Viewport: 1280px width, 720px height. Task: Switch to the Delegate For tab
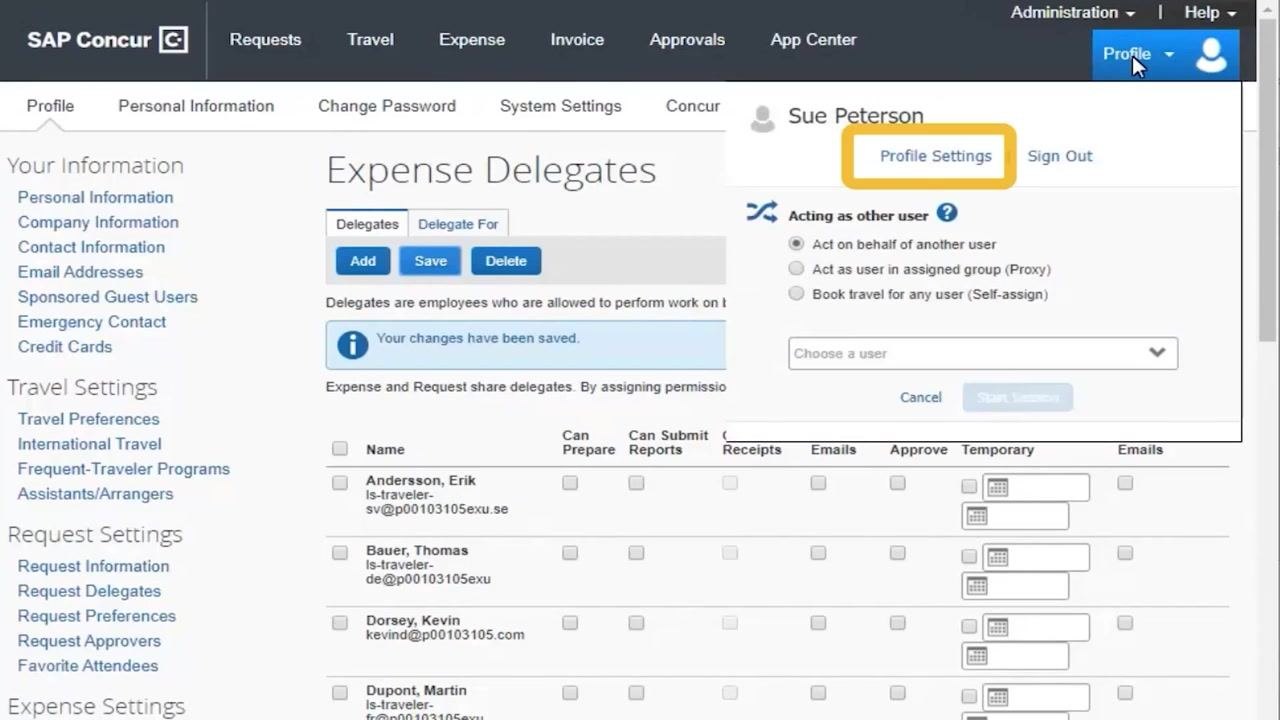[458, 224]
